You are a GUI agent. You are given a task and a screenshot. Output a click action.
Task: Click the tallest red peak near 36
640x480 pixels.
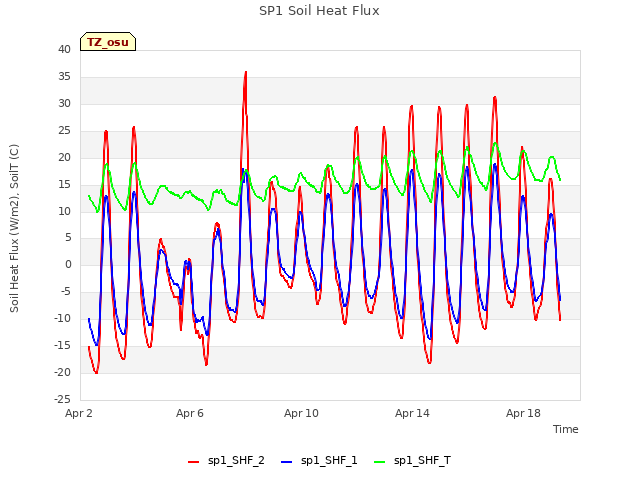[x=245, y=73]
